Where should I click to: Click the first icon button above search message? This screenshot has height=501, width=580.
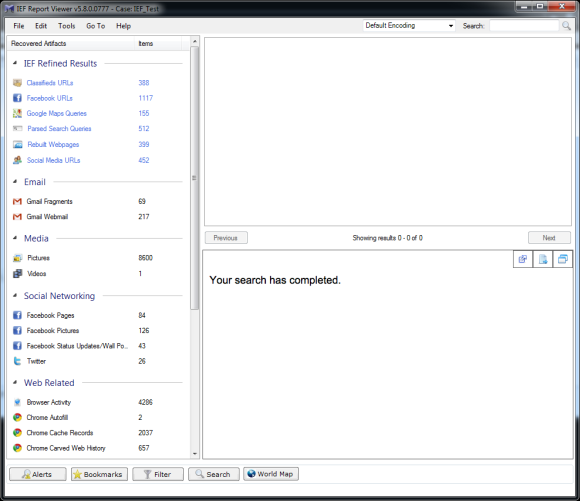(523, 259)
